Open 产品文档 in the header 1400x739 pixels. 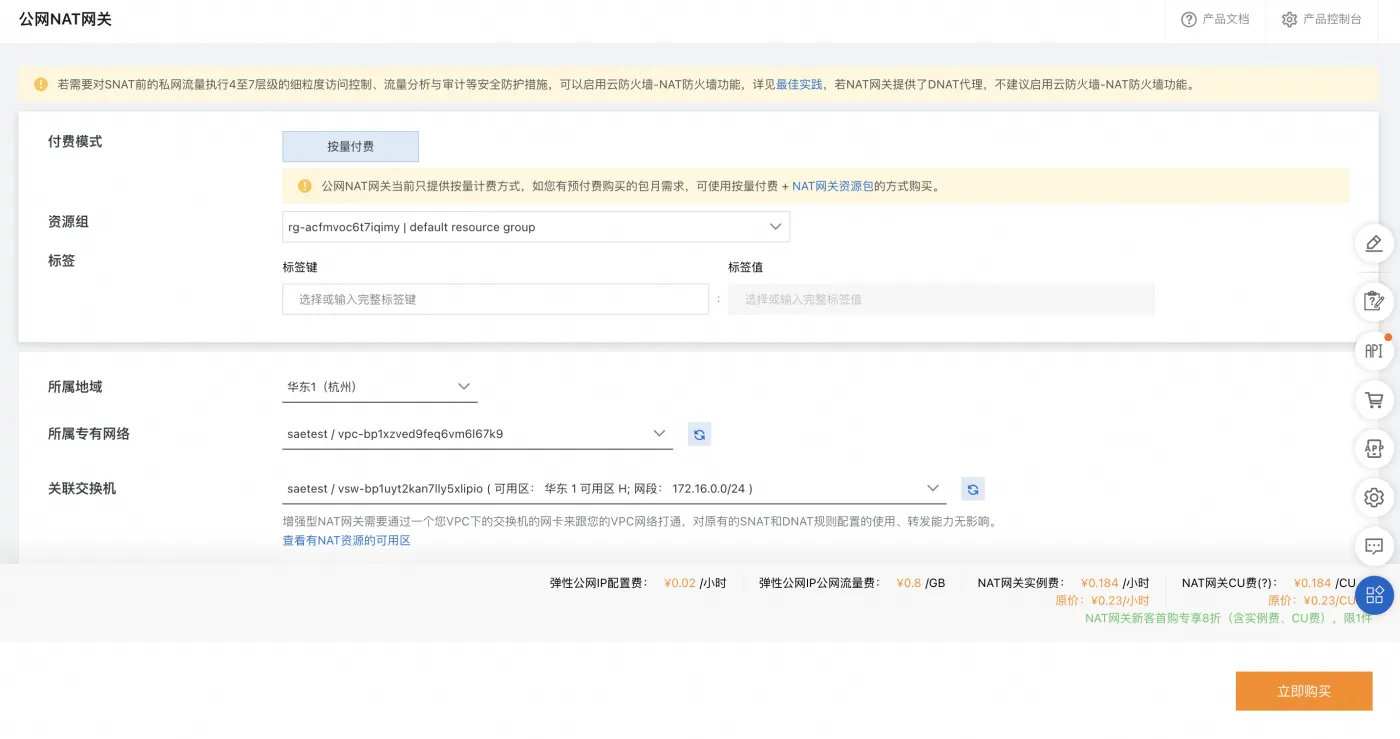(x=1226, y=19)
